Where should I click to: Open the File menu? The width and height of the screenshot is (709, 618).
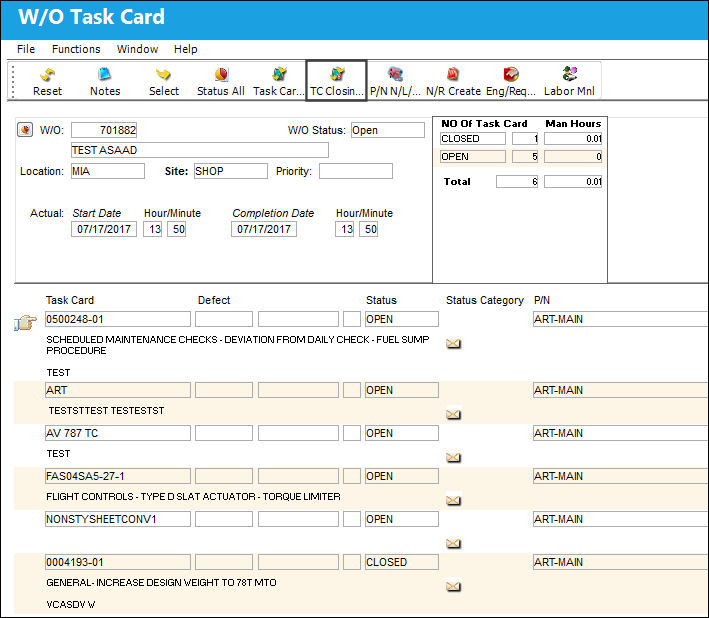(x=26, y=49)
